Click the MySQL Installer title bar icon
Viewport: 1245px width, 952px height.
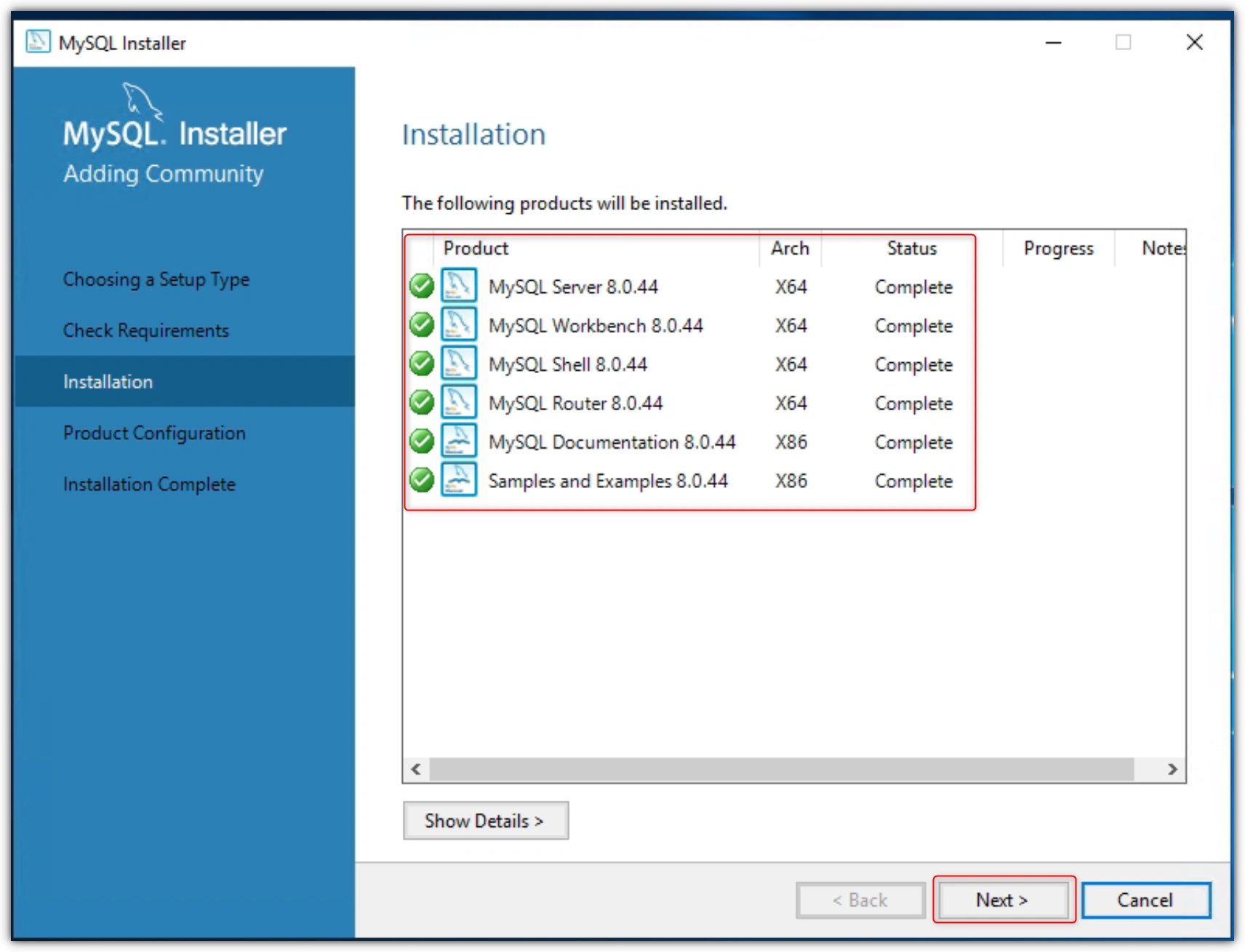[x=38, y=42]
